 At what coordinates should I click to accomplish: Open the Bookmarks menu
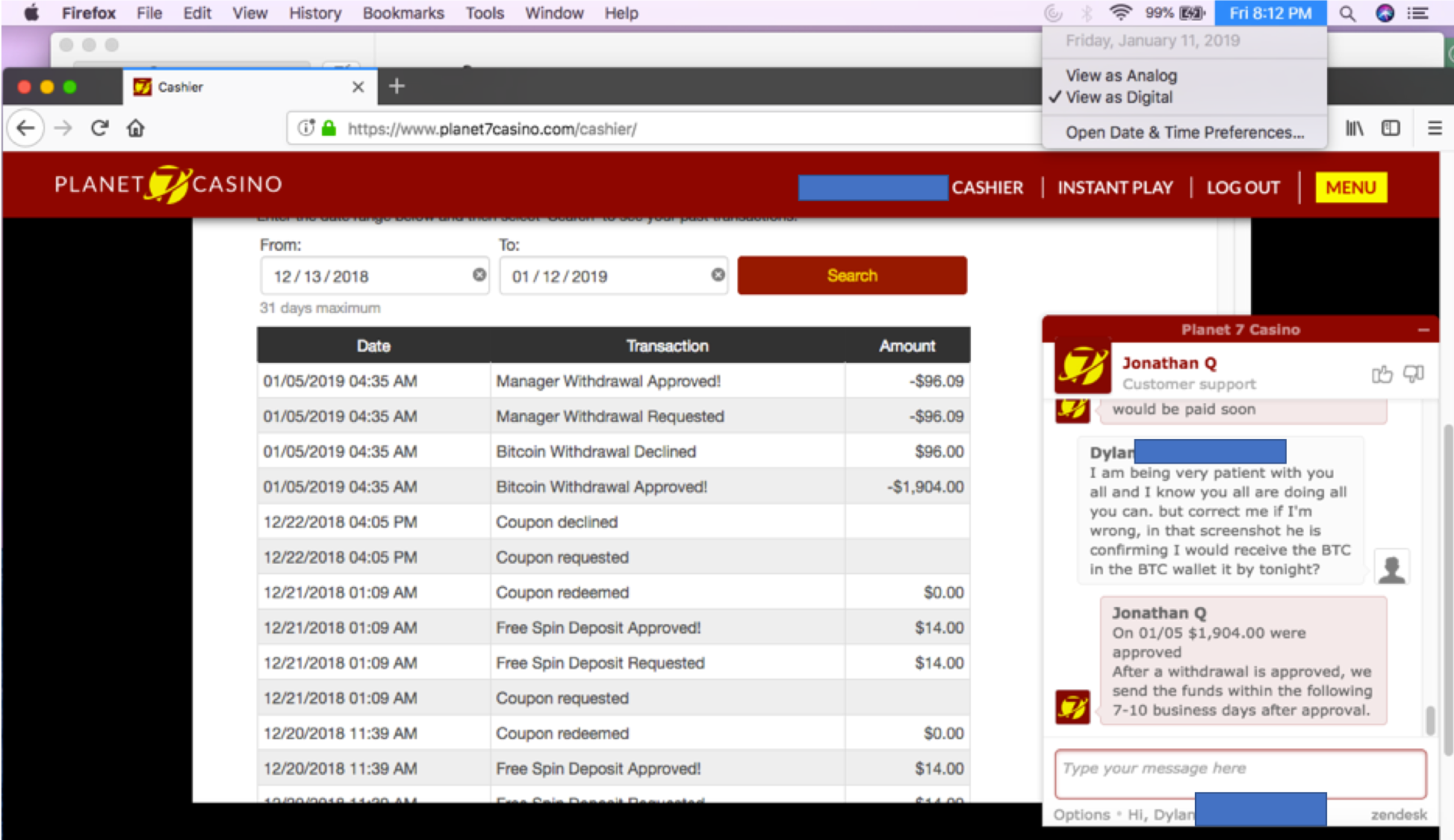tap(403, 13)
